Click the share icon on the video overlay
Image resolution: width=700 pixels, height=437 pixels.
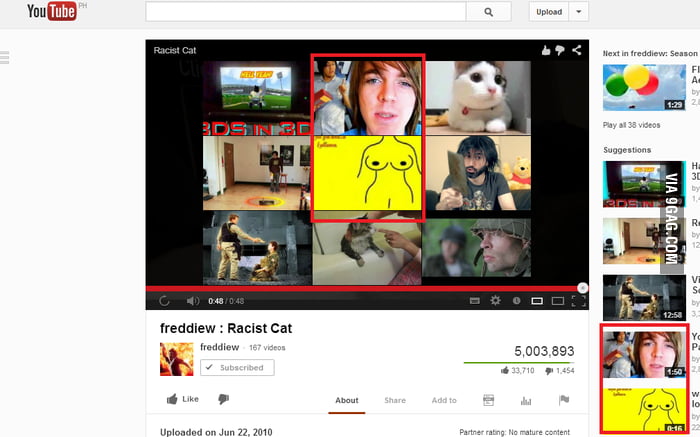pyautogui.click(x=577, y=50)
